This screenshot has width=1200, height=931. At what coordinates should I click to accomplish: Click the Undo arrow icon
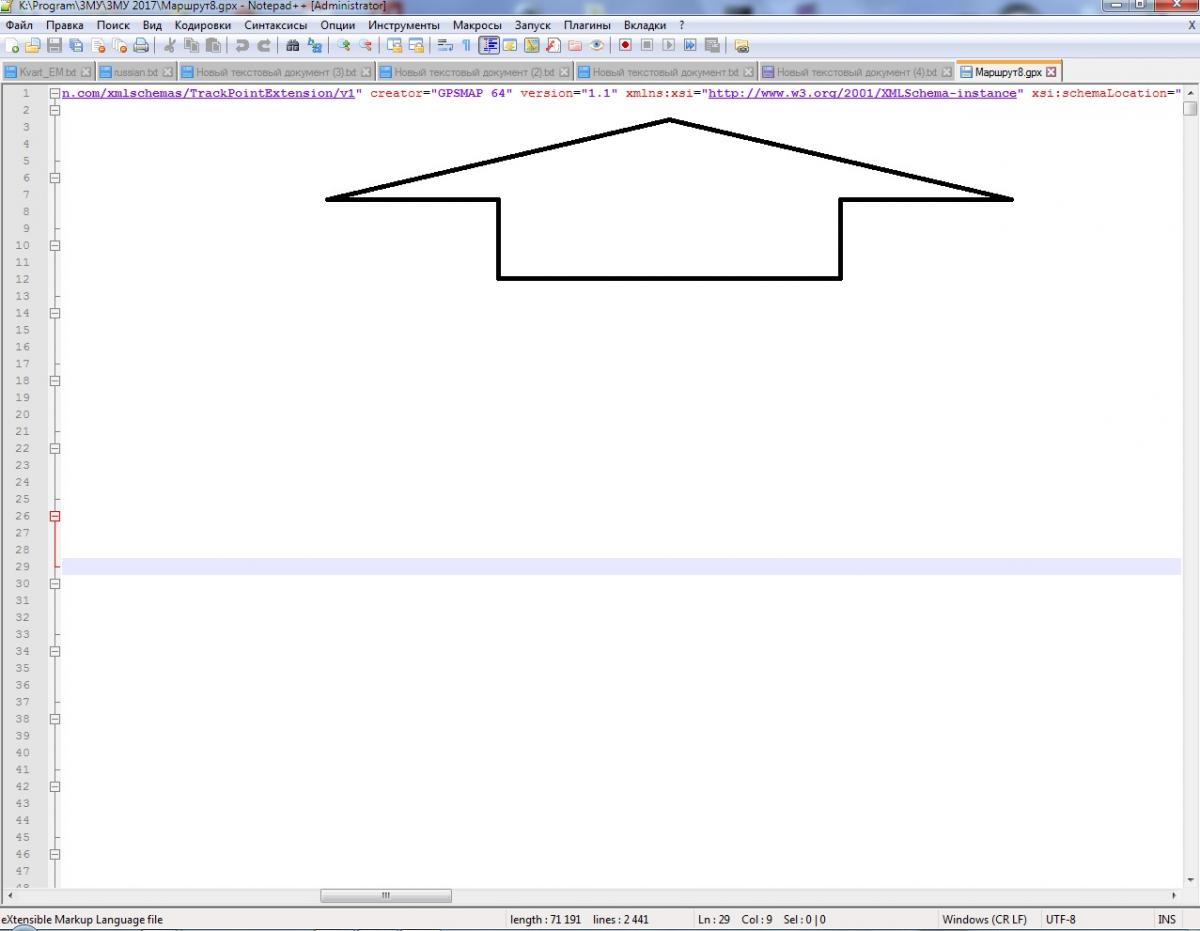(242, 45)
